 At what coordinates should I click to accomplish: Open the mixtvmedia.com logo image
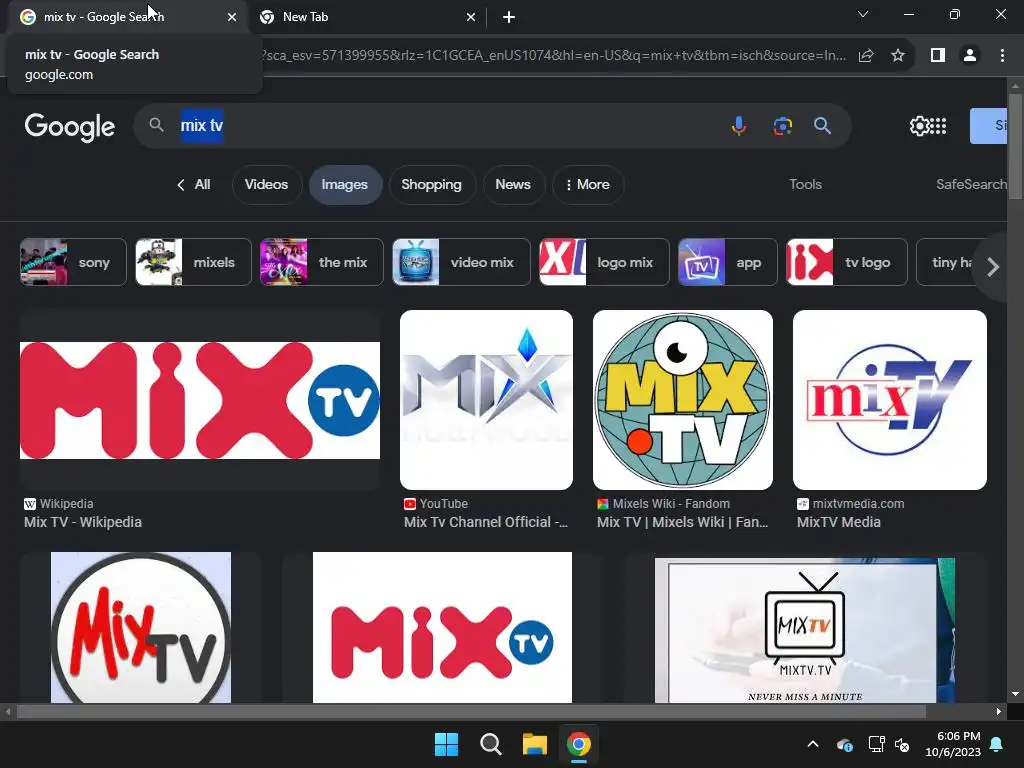click(x=889, y=400)
